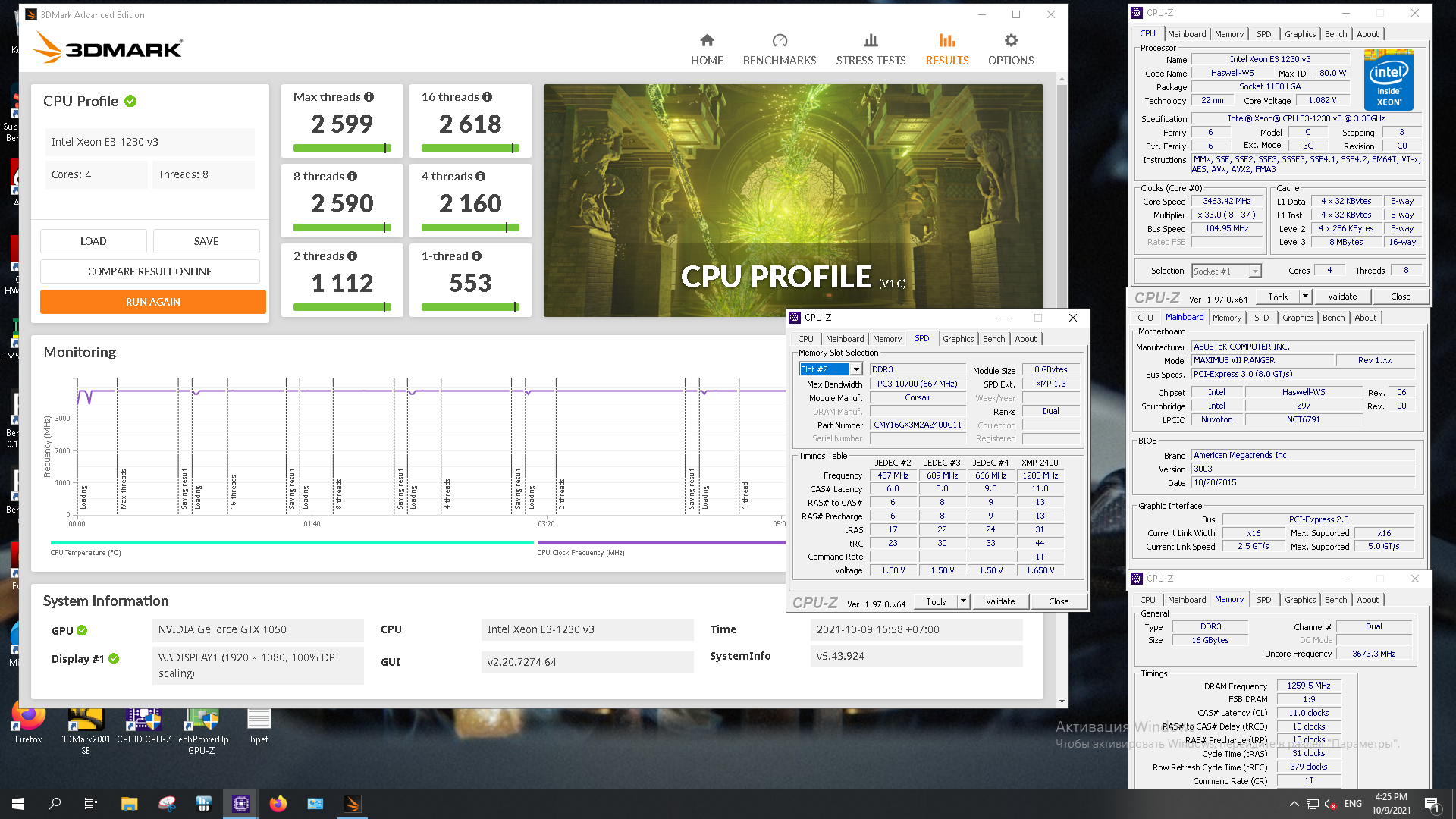
Task: Switch to About tab in bottom CPU-Z window
Action: 1367,600
